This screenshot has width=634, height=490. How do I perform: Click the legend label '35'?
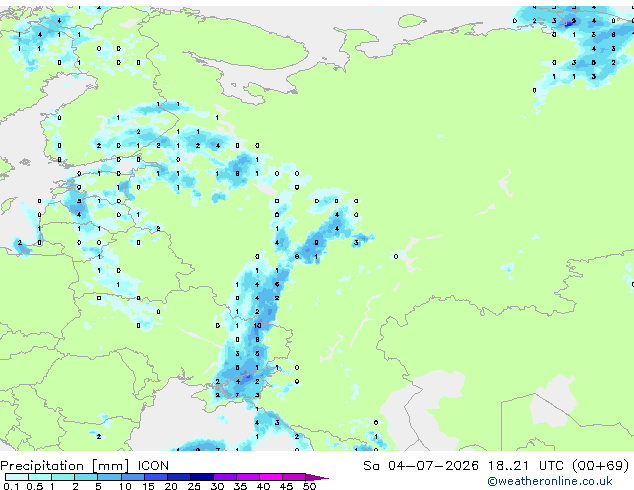pos(240,486)
